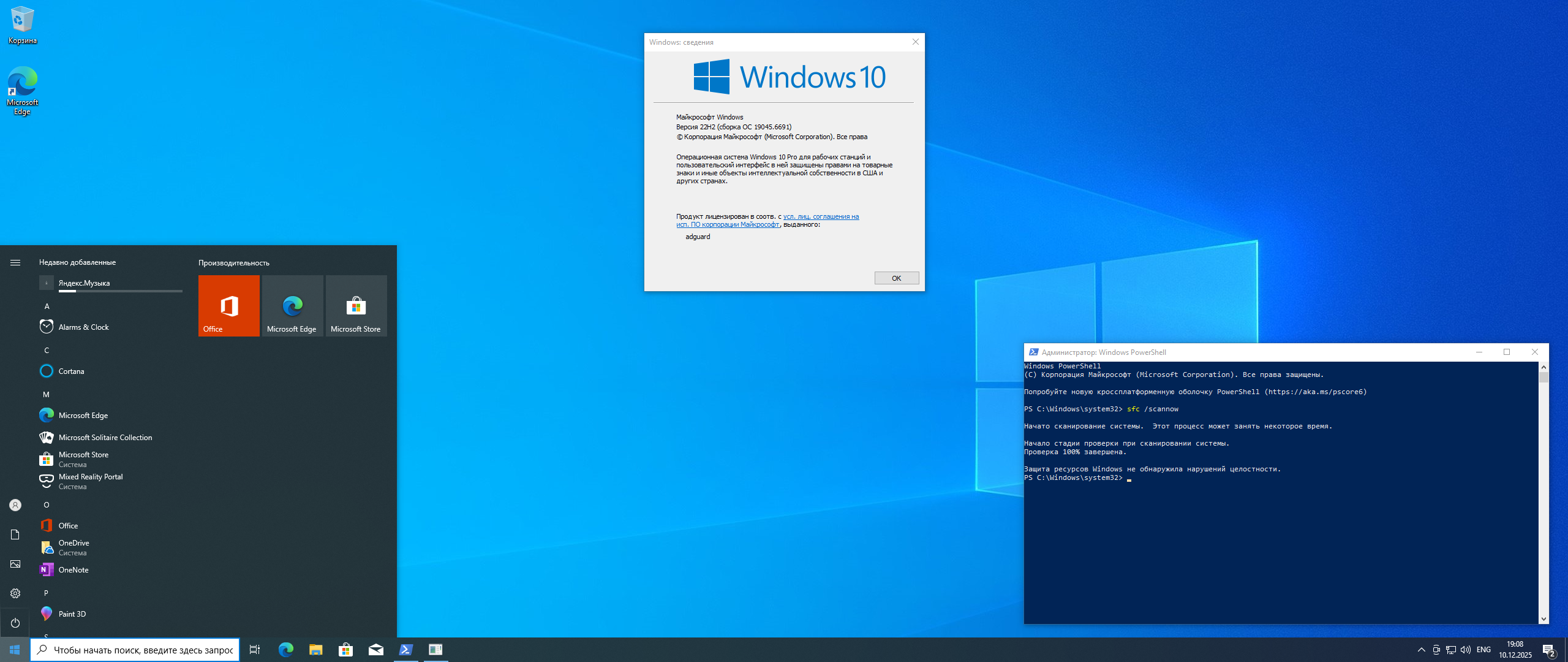Click the Mail icon on taskbar
This screenshot has width=1568, height=662.
tap(376, 650)
